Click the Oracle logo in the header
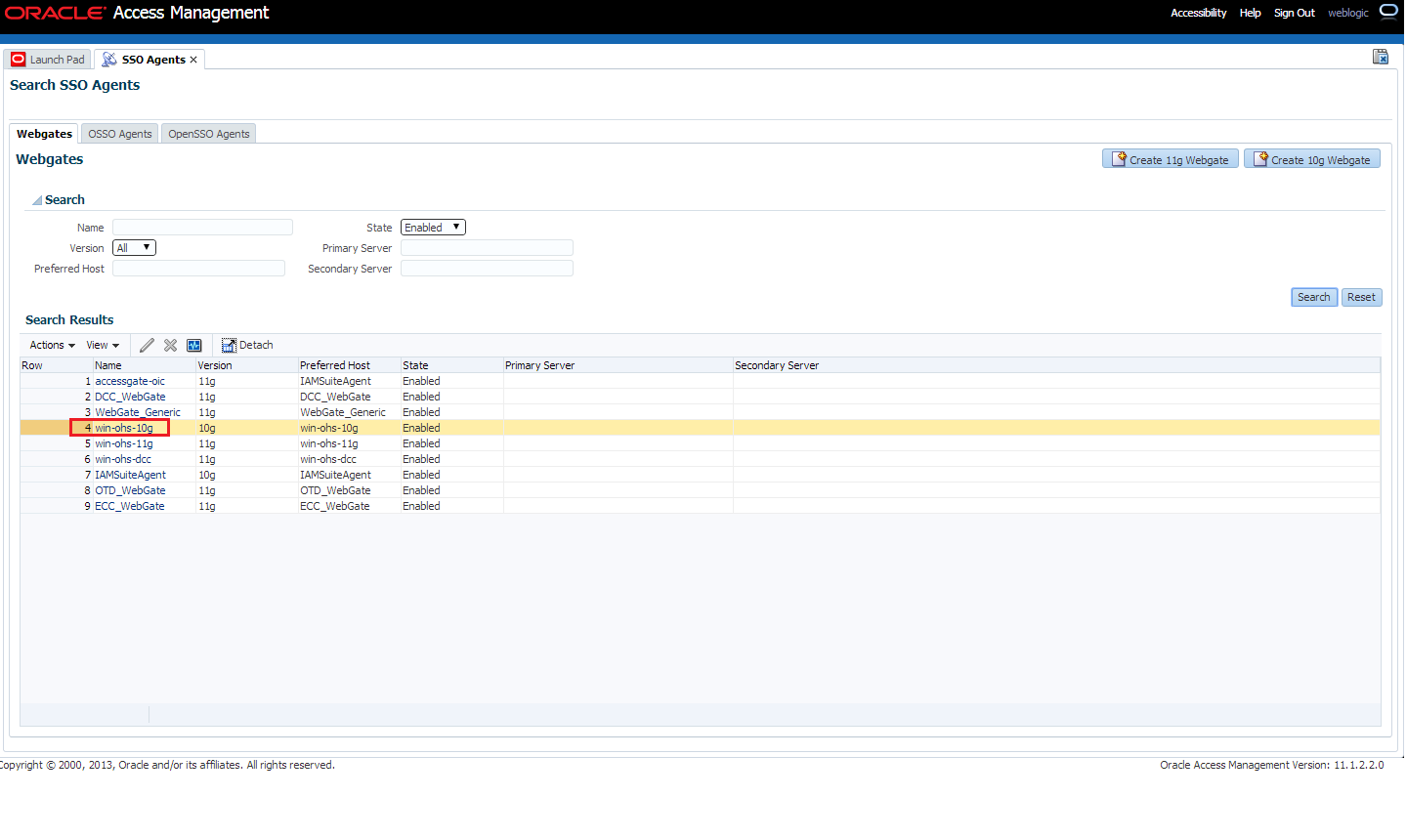This screenshot has height=840, width=1407. [55, 13]
